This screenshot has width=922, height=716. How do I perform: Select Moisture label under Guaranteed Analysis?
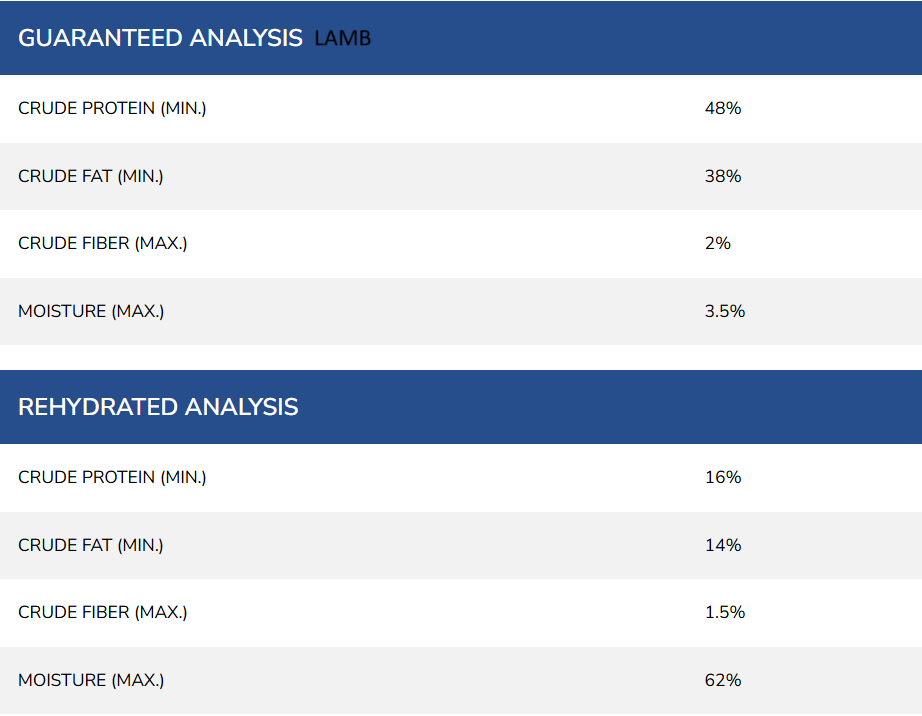coord(91,311)
